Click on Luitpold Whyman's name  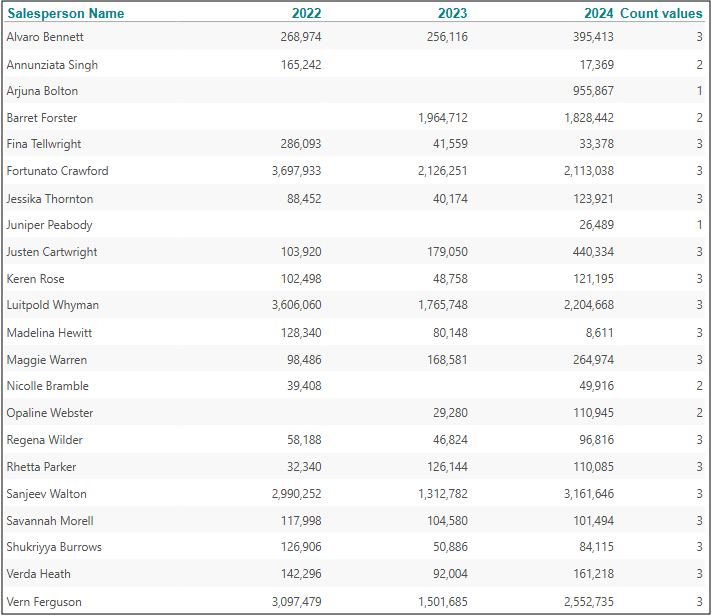coord(52,305)
